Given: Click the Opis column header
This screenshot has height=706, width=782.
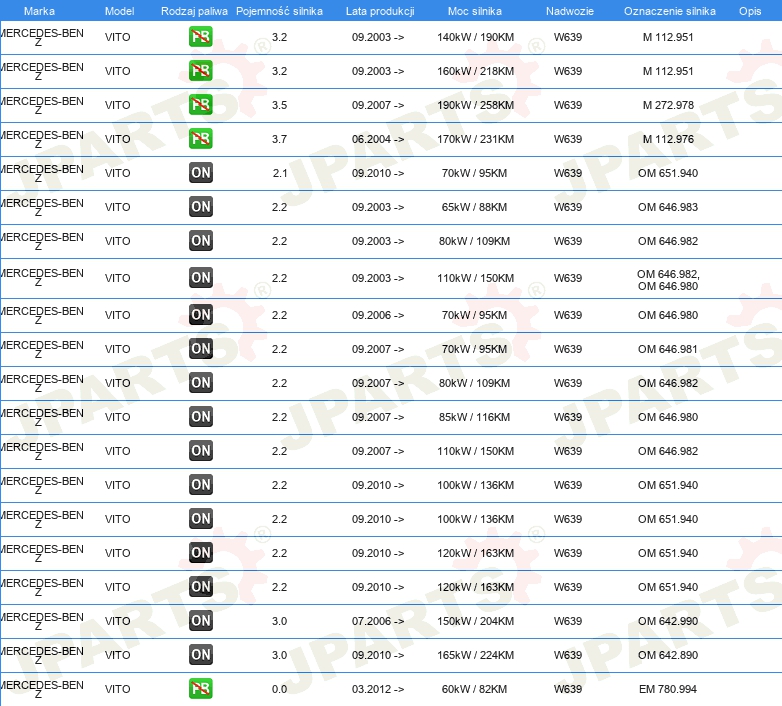Looking at the screenshot, I should coord(750,11).
